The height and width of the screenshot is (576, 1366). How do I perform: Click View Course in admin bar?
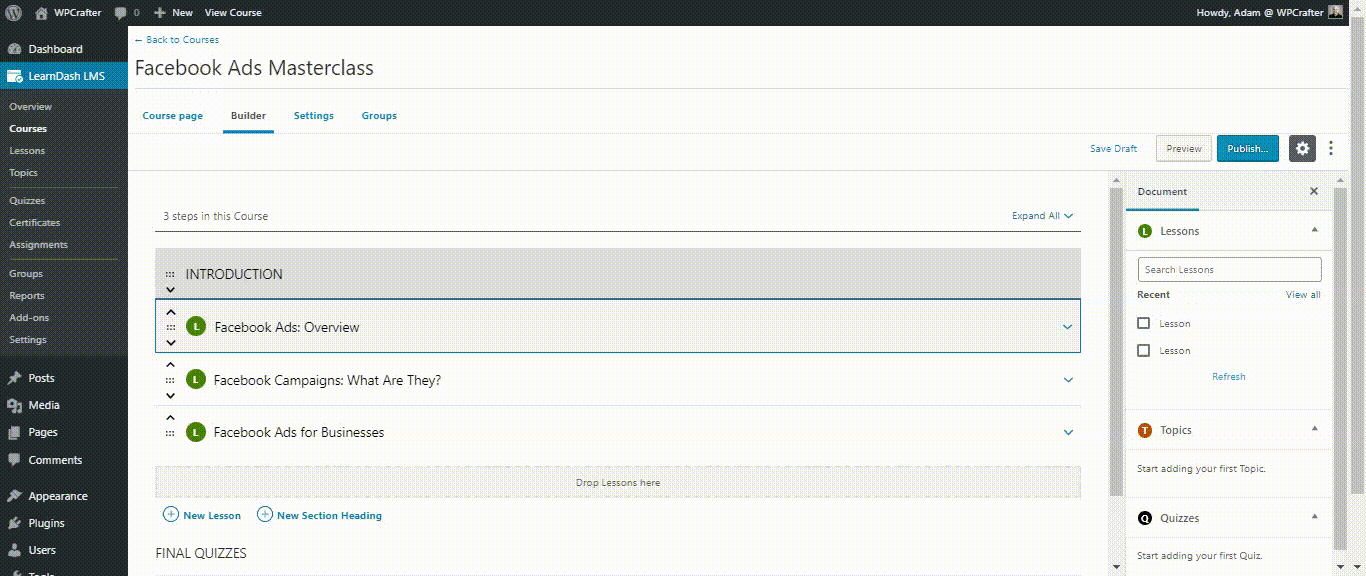(233, 13)
